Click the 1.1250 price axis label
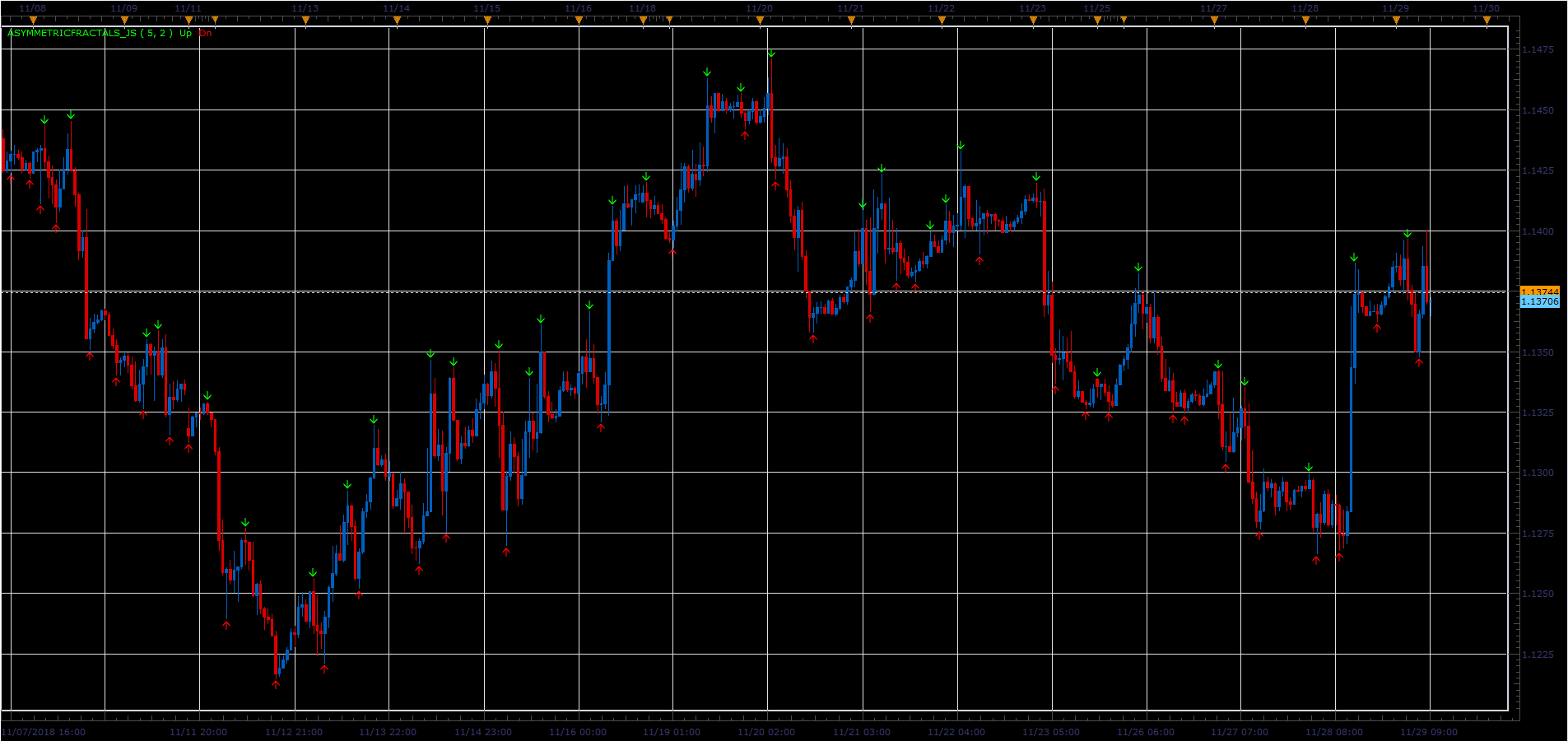This screenshot has width=1568, height=741. pyautogui.click(x=1538, y=594)
